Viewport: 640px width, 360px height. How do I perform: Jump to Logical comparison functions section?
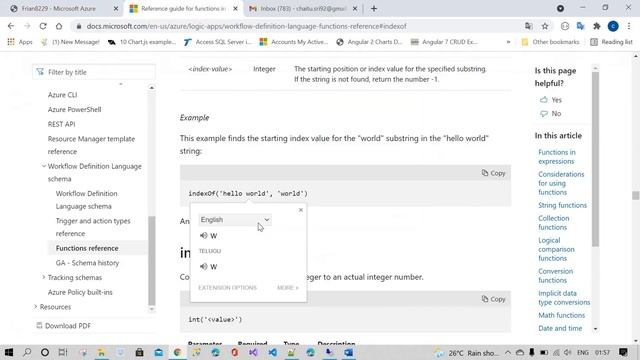tap(556, 249)
